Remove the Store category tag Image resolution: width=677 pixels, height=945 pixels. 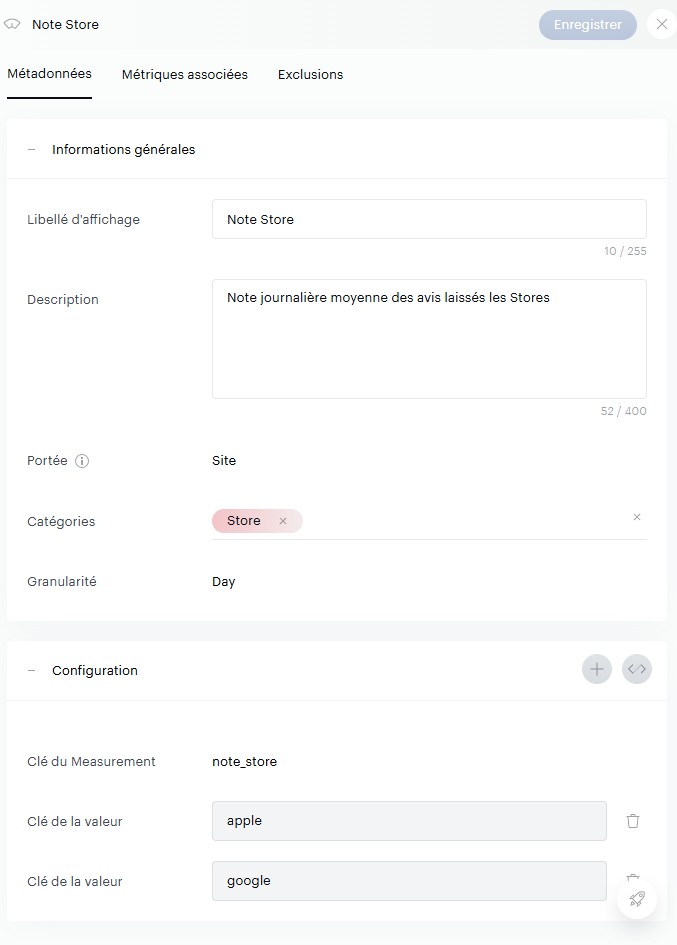point(283,521)
